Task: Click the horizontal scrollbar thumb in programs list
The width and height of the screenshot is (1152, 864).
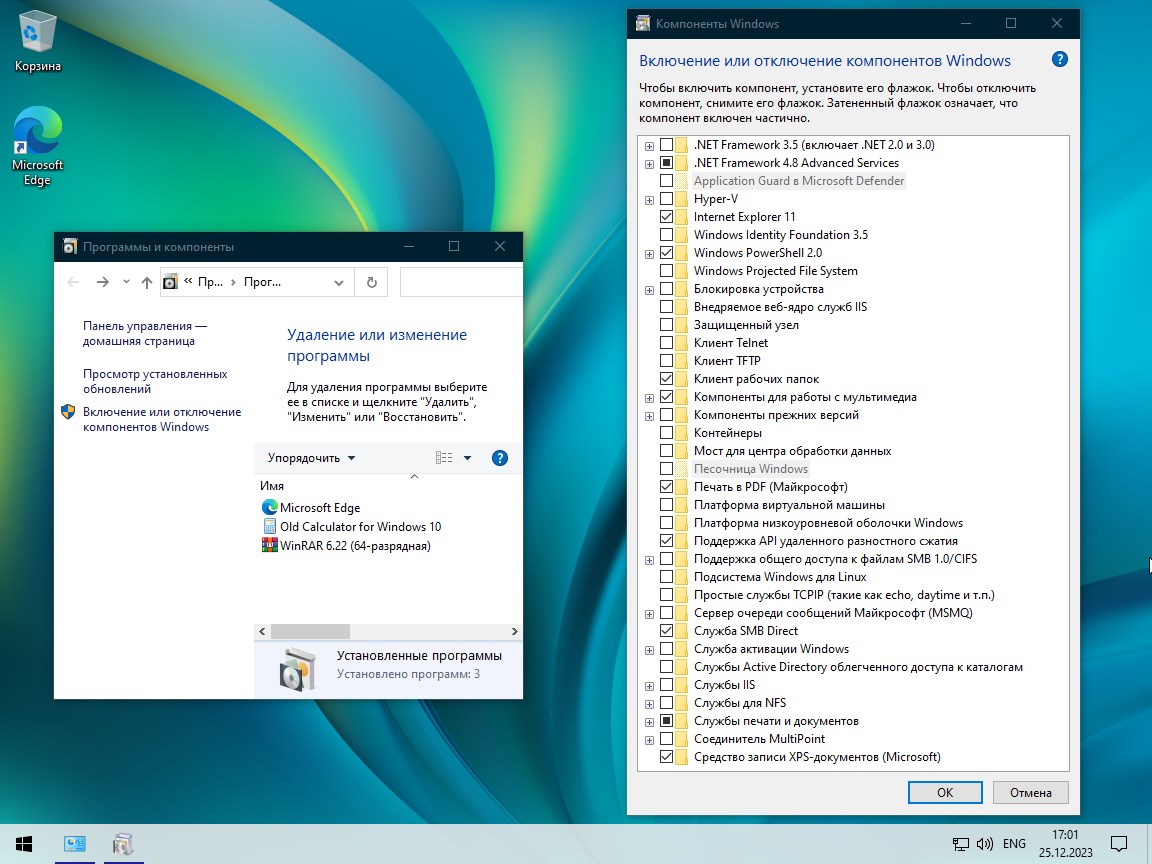Action: point(310,631)
